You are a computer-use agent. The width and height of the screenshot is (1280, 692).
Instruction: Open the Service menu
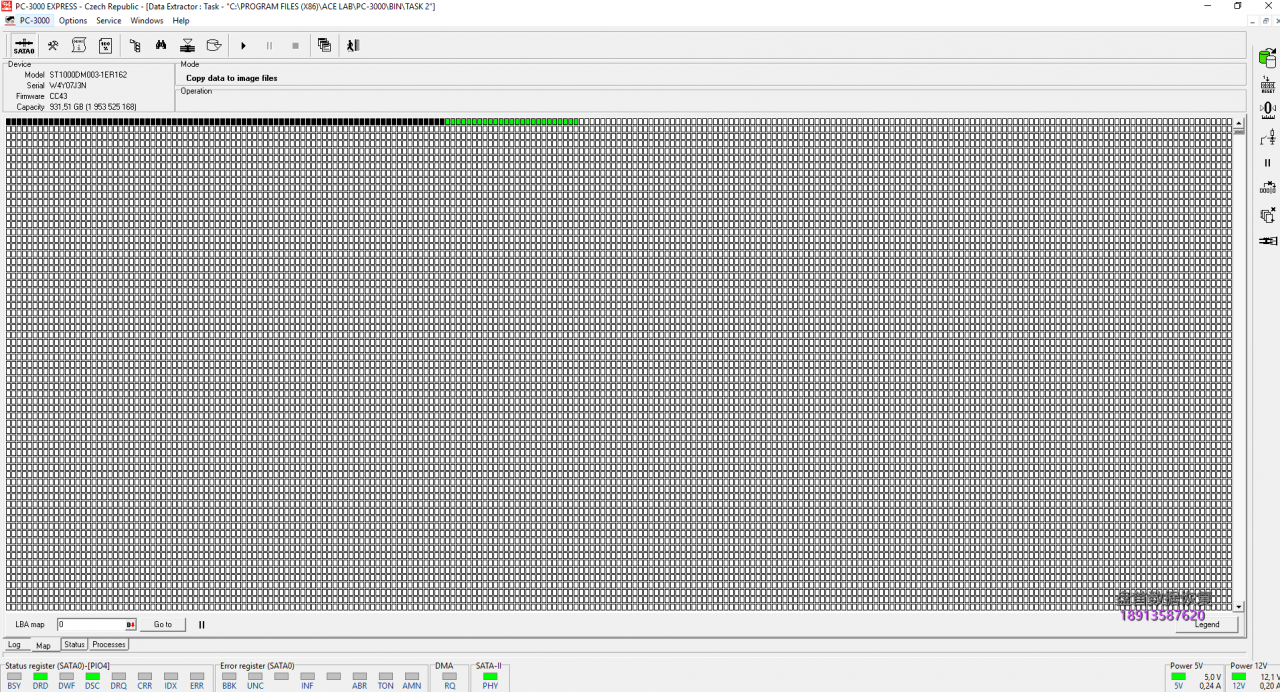(x=108, y=20)
